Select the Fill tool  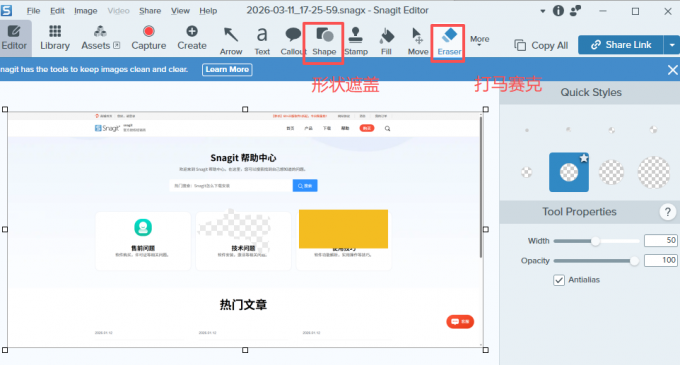386,42
